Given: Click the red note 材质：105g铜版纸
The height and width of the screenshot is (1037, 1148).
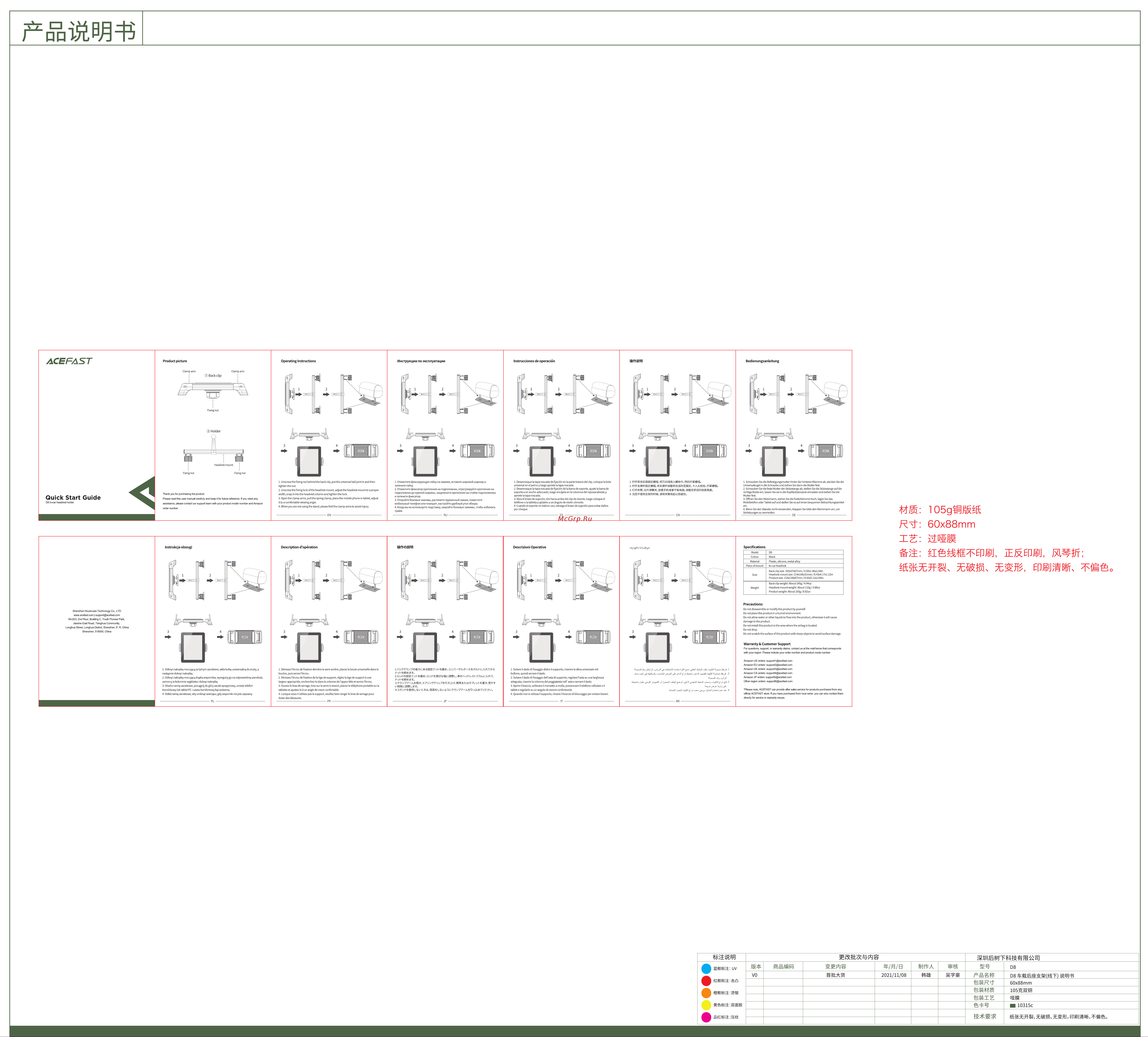Looking at the screenshot, I should [940, 510].
